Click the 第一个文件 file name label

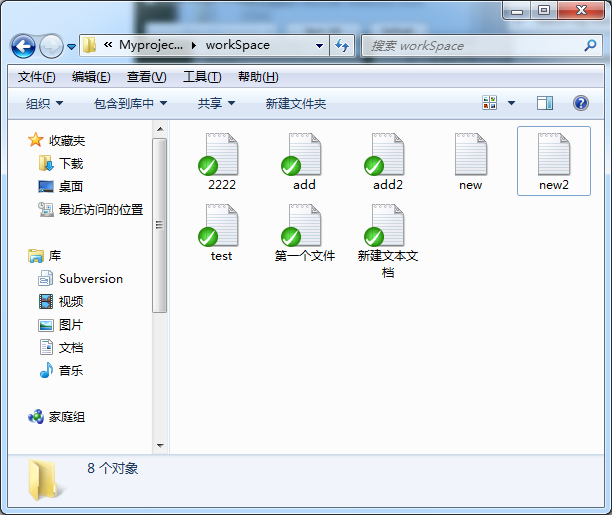pyautogui.click(x=304, y=256)
